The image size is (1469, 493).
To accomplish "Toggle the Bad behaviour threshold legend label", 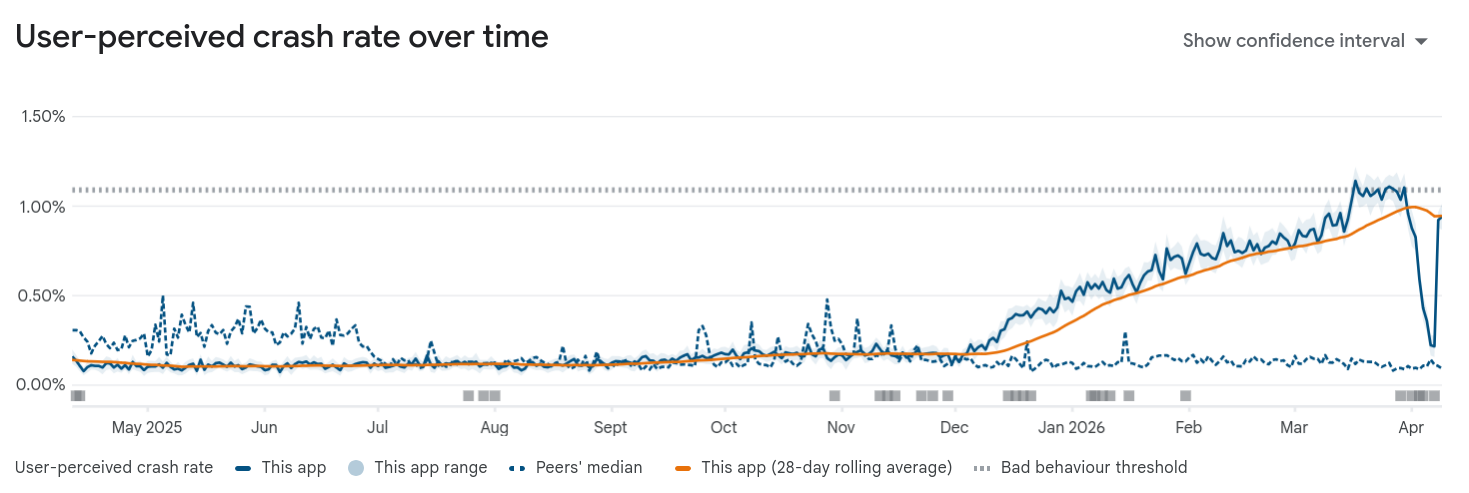I will (1094, 467).
